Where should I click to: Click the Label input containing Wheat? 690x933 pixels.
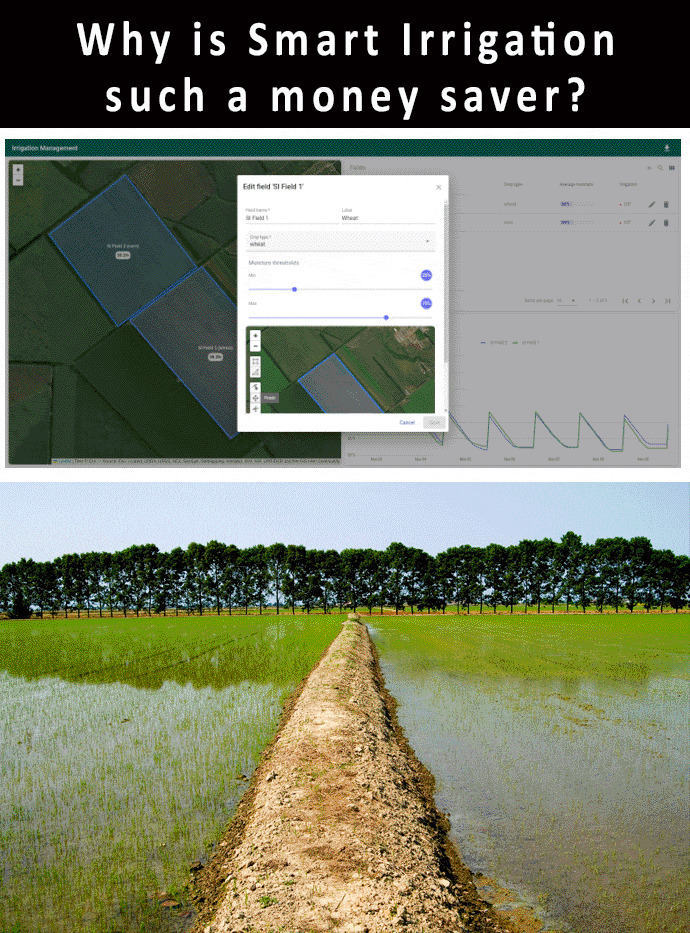click(388, 218)
